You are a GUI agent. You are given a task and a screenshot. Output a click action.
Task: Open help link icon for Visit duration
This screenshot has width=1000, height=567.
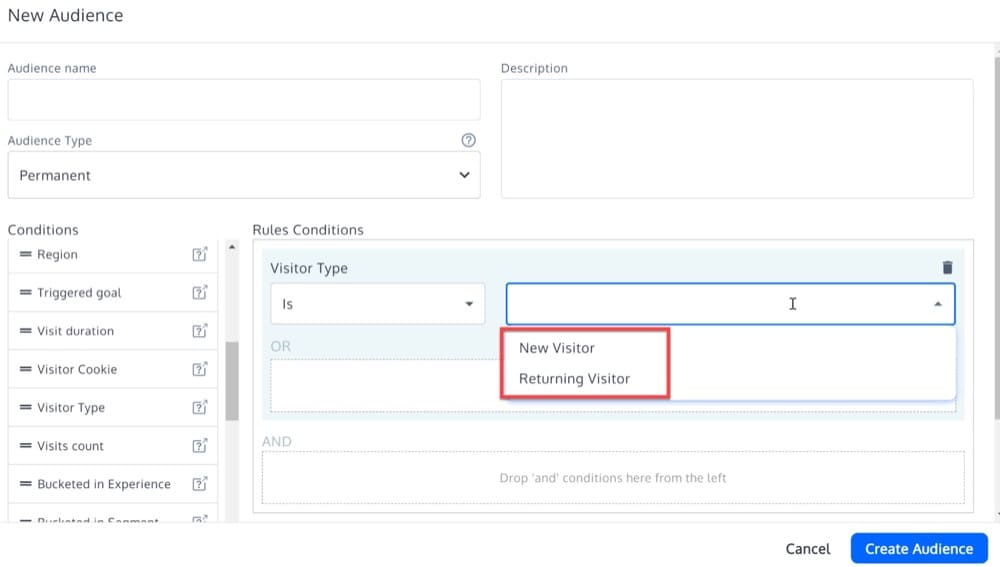[200, 331]
